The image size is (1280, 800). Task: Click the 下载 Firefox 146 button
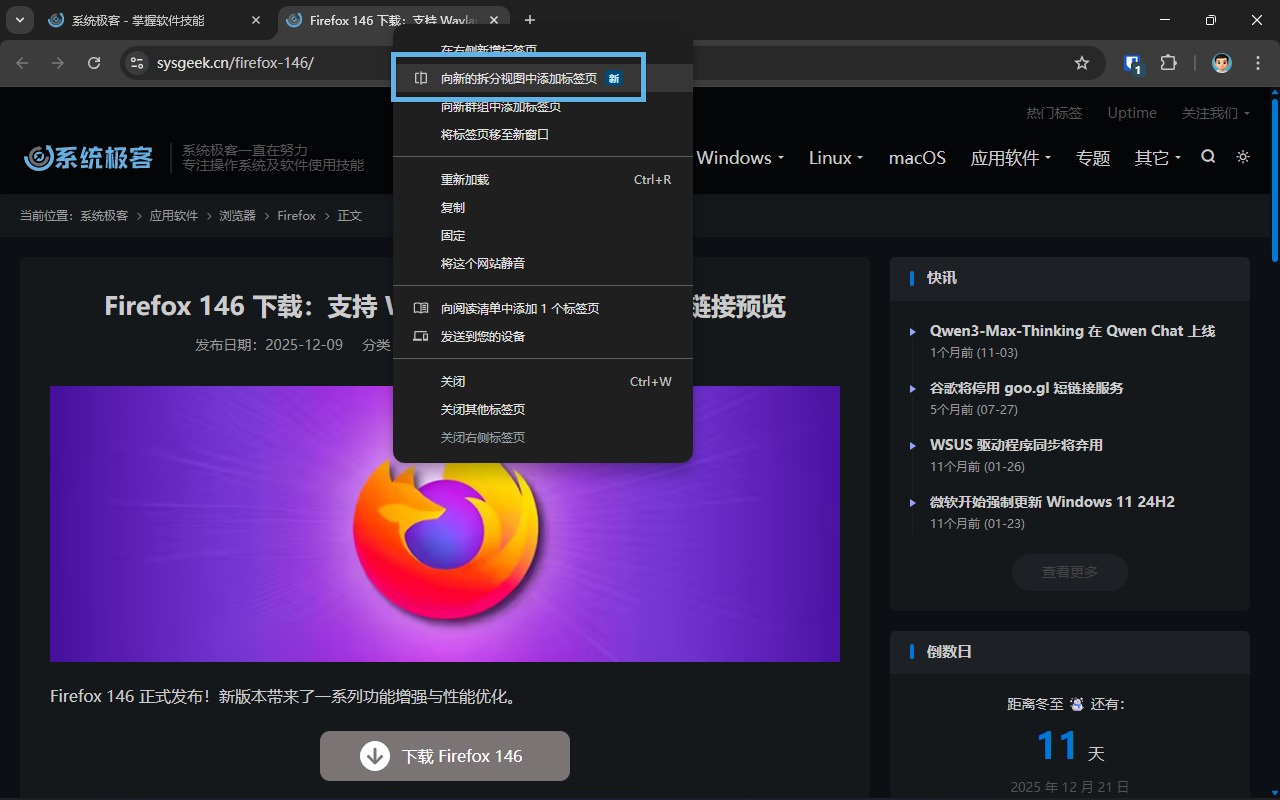click(x=444, y=756)
